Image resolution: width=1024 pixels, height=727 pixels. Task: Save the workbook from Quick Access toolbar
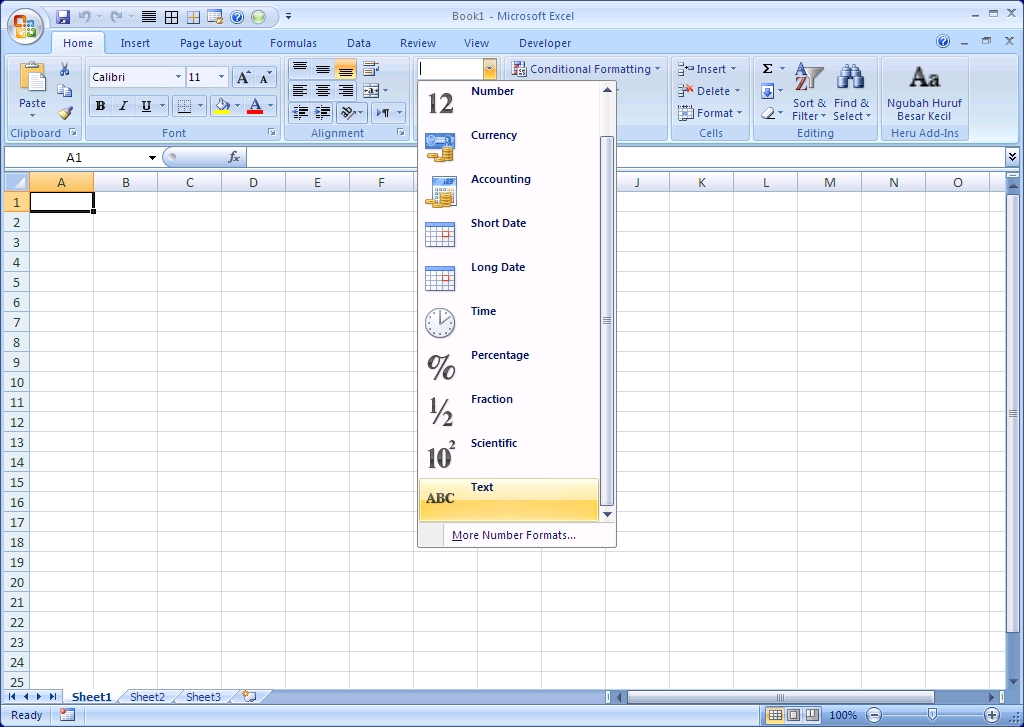point(63,17)
